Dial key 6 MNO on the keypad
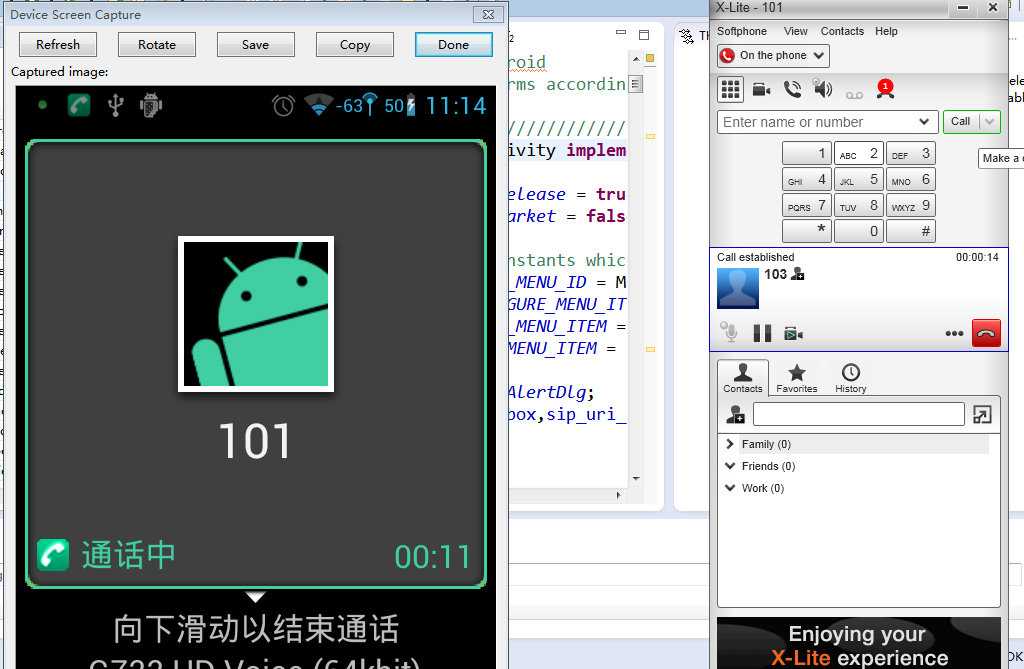 coord(910,179)
